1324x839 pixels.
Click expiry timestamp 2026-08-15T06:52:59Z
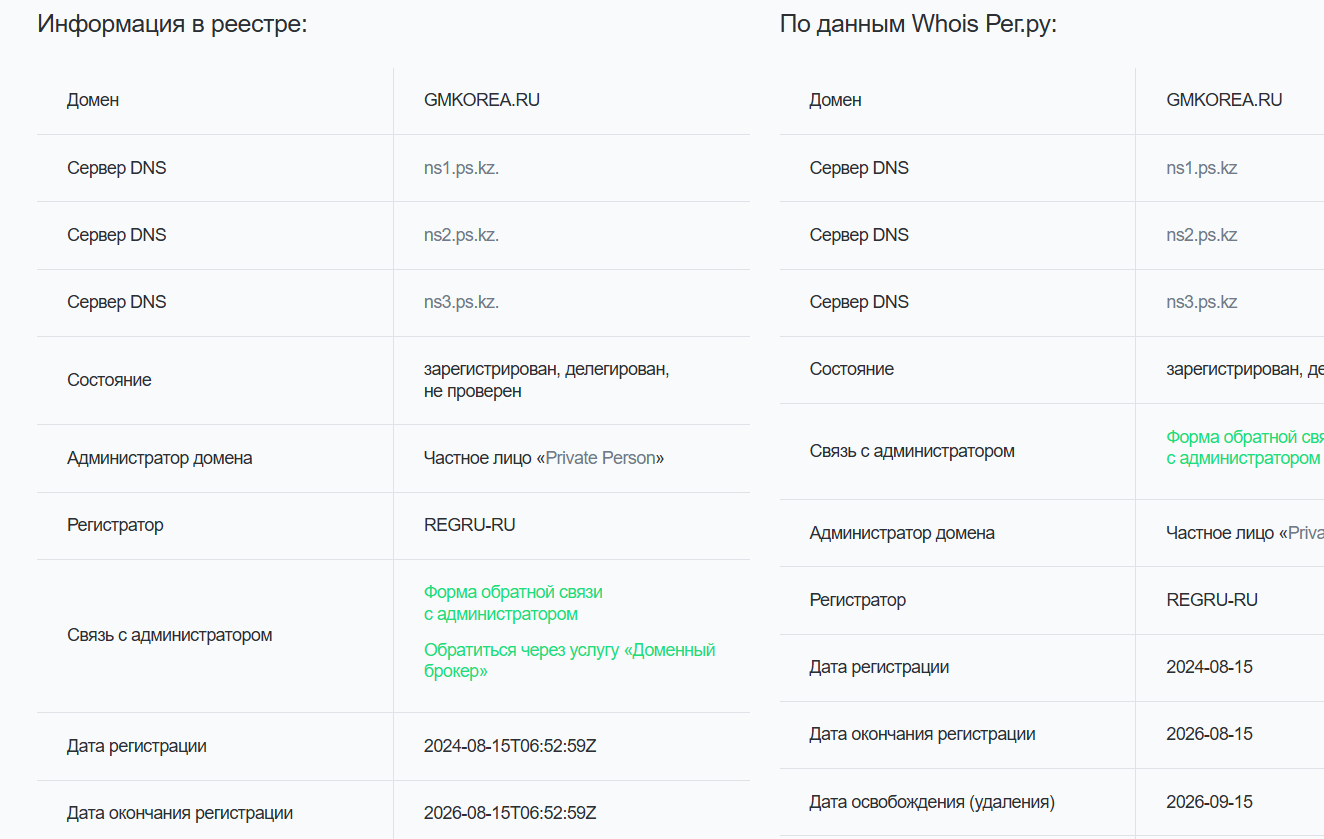509,813
